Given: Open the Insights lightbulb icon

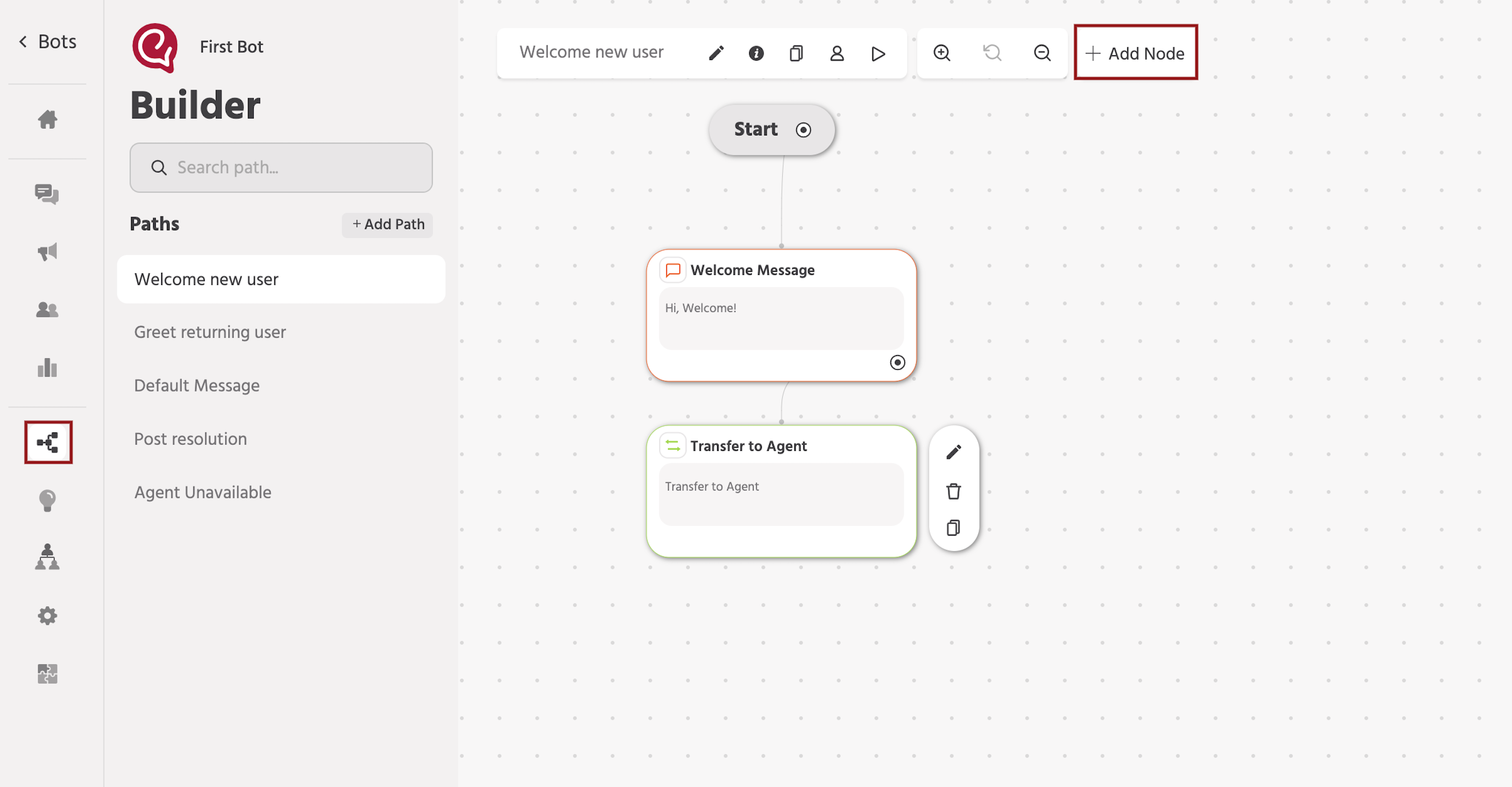Looking at the screenshot, I should [47, 500].
